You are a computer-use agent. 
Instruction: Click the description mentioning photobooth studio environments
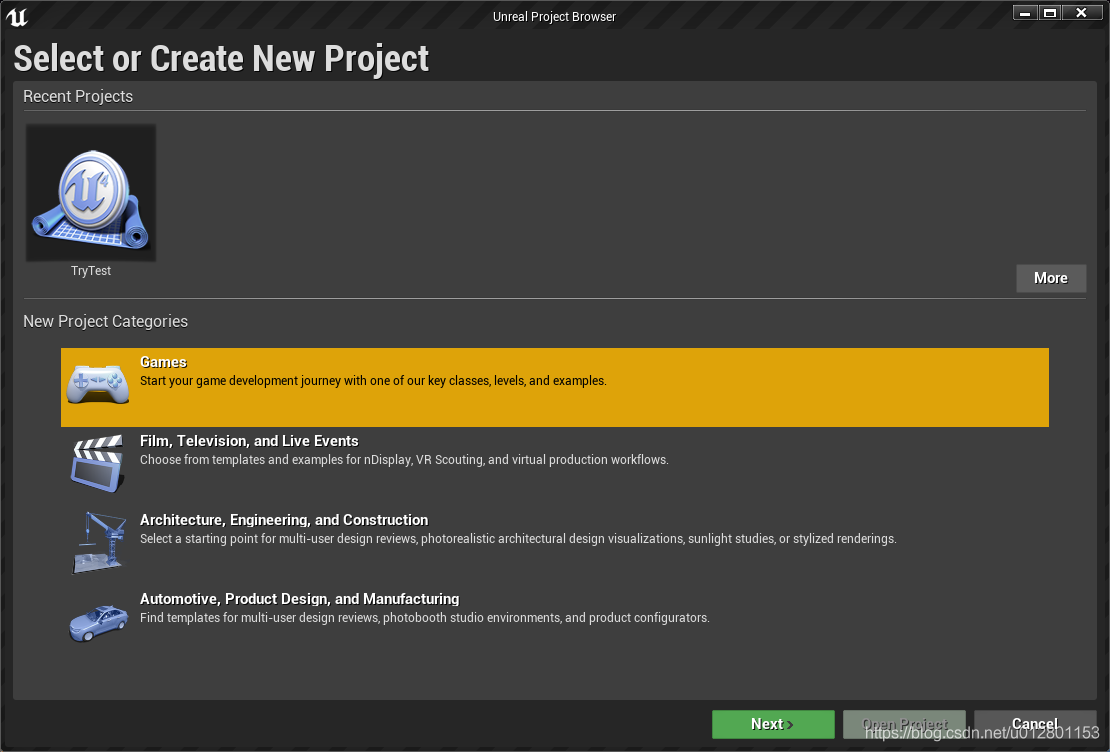pyautogui.click(x=425, y=617)
